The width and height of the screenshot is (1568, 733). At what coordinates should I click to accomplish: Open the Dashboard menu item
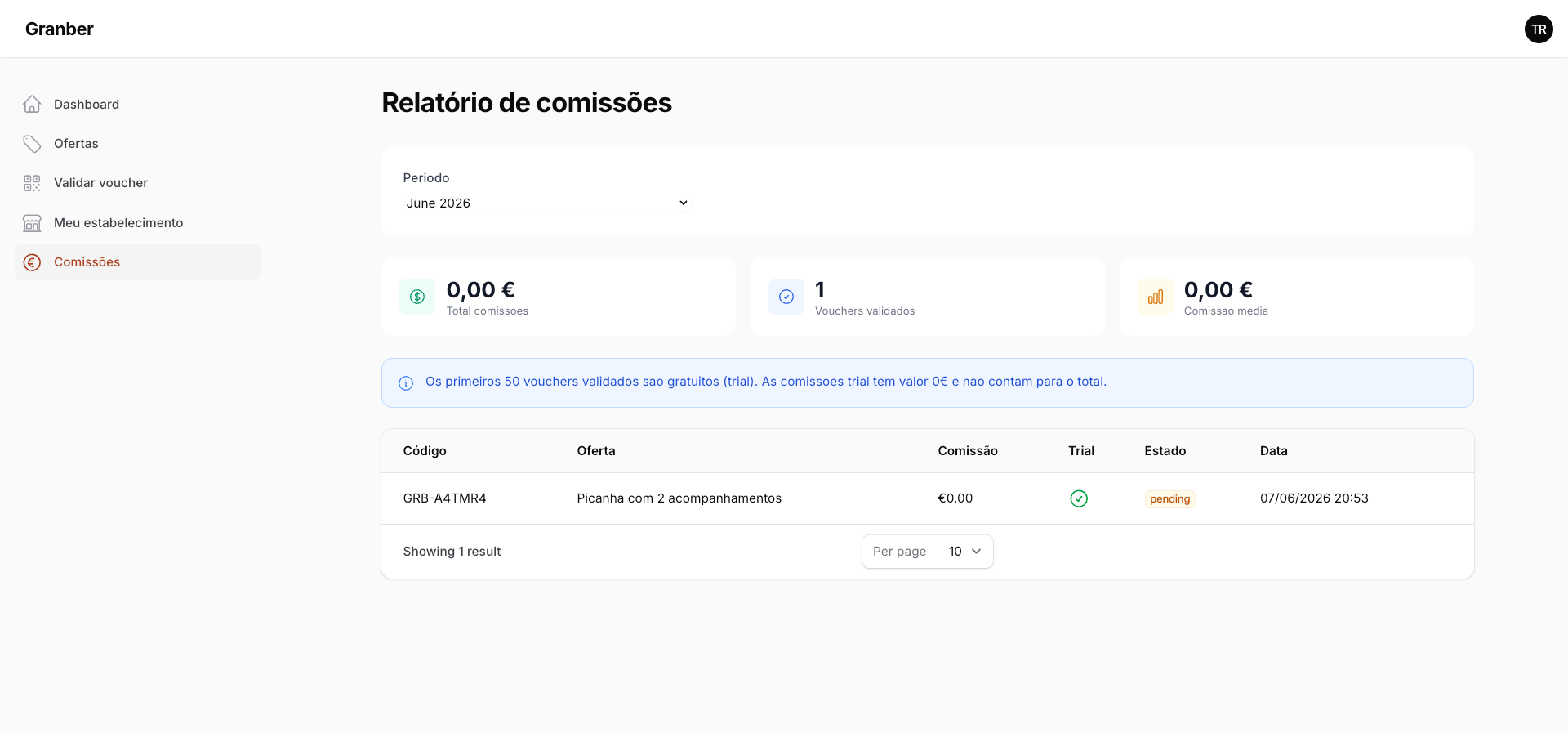[137, 104]
